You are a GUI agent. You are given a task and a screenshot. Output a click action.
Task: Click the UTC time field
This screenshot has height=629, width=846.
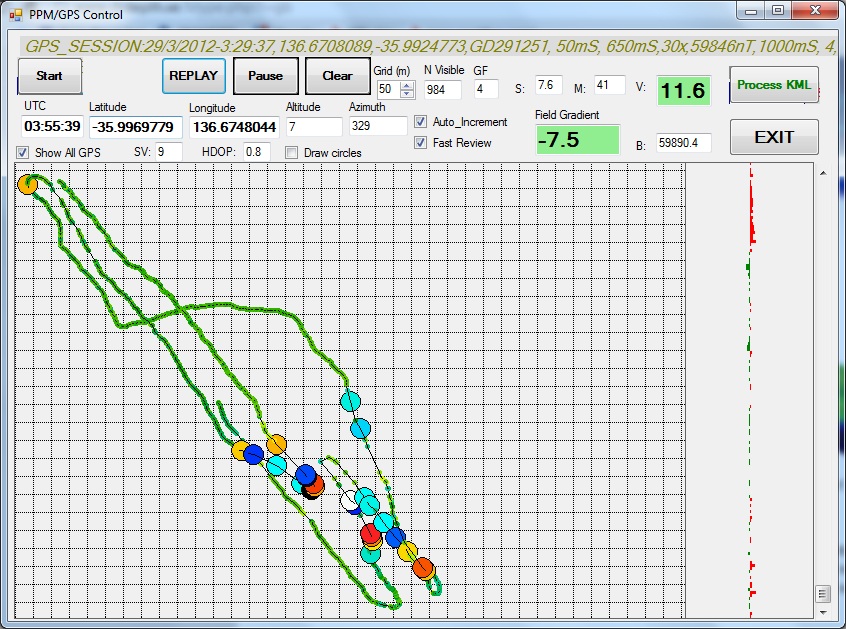click(x=52, y=126)
